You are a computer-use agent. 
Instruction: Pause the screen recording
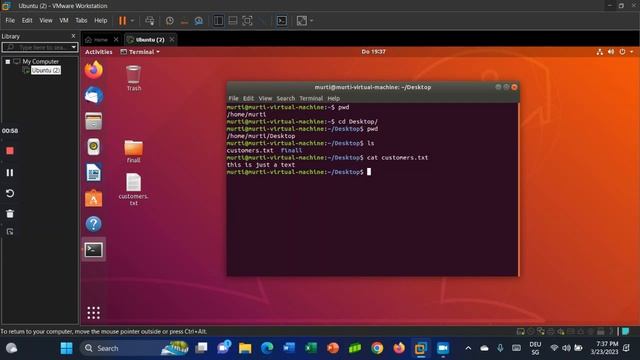(10, 173)
